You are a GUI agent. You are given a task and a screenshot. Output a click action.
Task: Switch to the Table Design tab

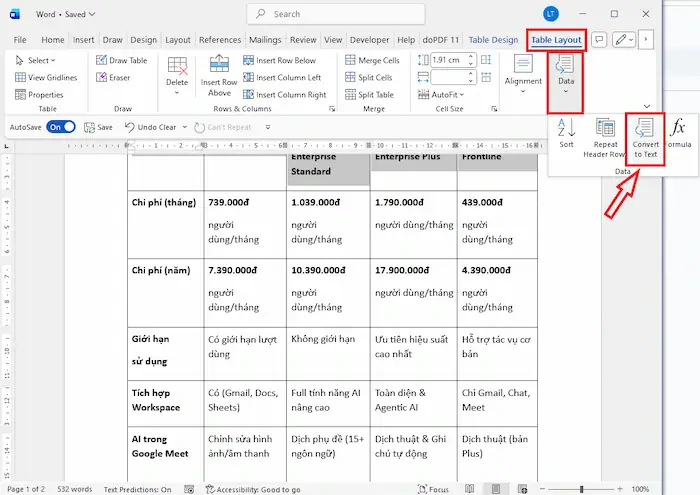point(493,40)
